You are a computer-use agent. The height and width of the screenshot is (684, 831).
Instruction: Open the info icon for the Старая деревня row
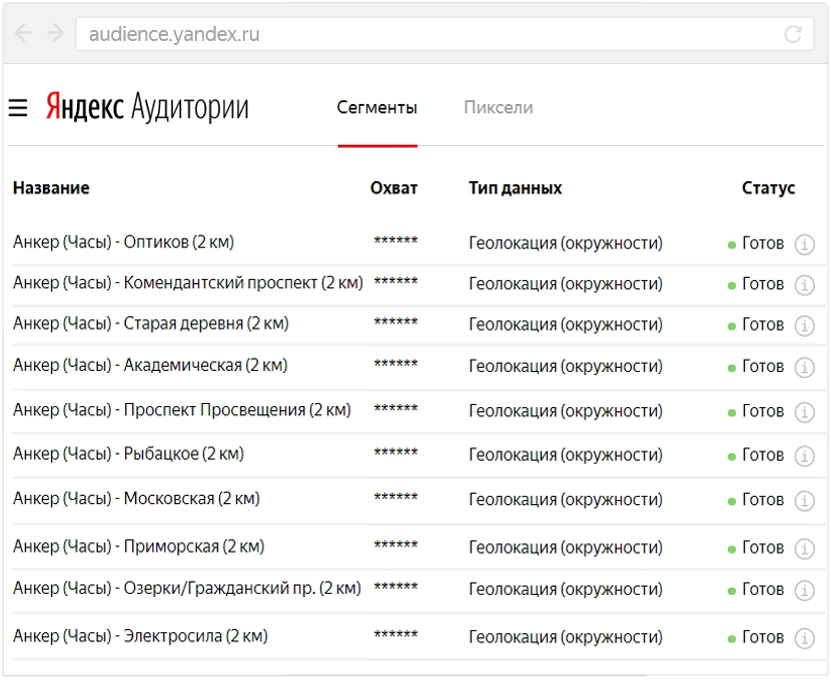(804, 326)
